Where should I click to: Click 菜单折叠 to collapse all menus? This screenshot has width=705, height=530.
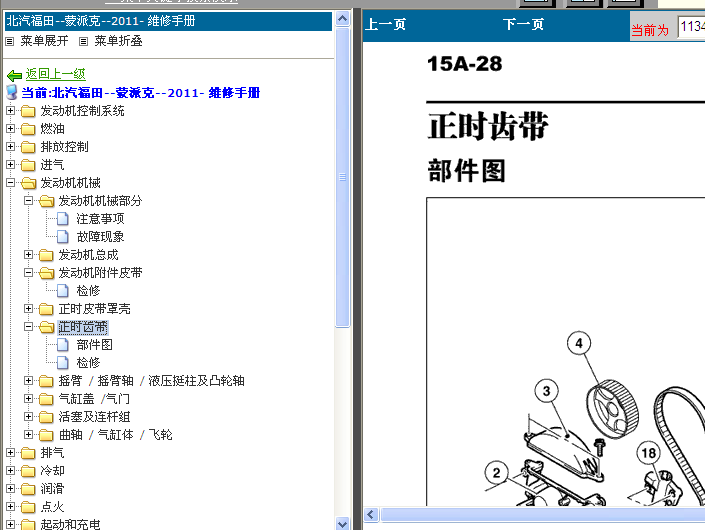(x=118, y=41)
